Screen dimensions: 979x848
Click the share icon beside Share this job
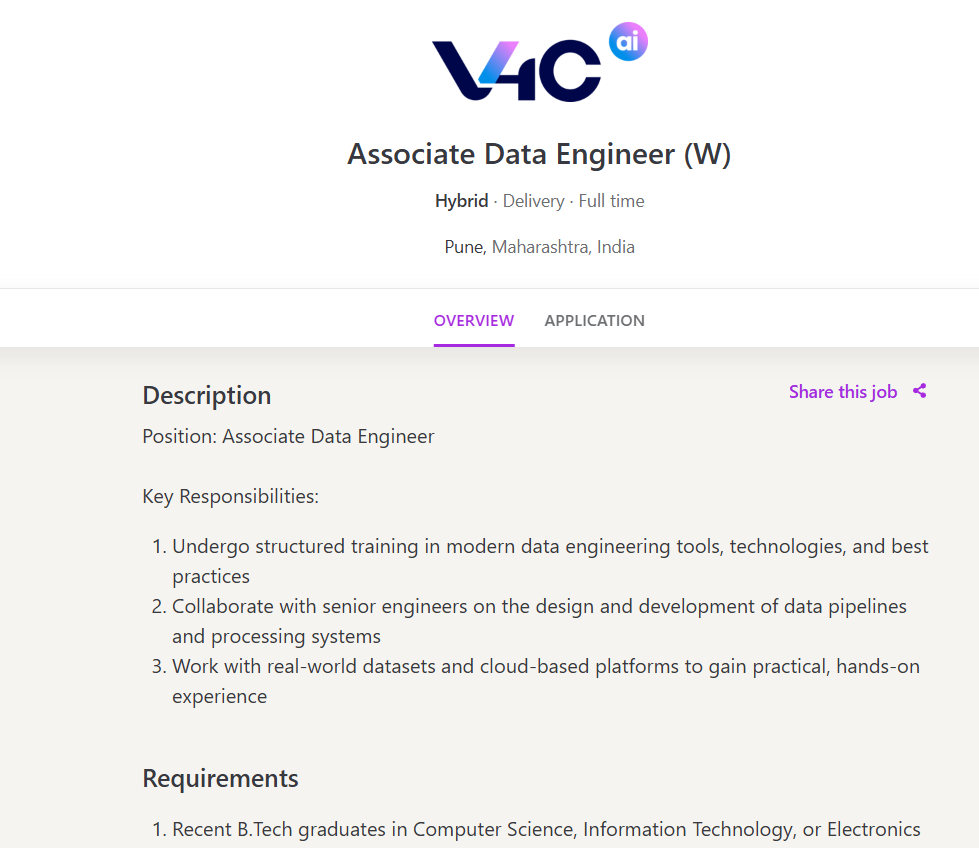(920, 391)
